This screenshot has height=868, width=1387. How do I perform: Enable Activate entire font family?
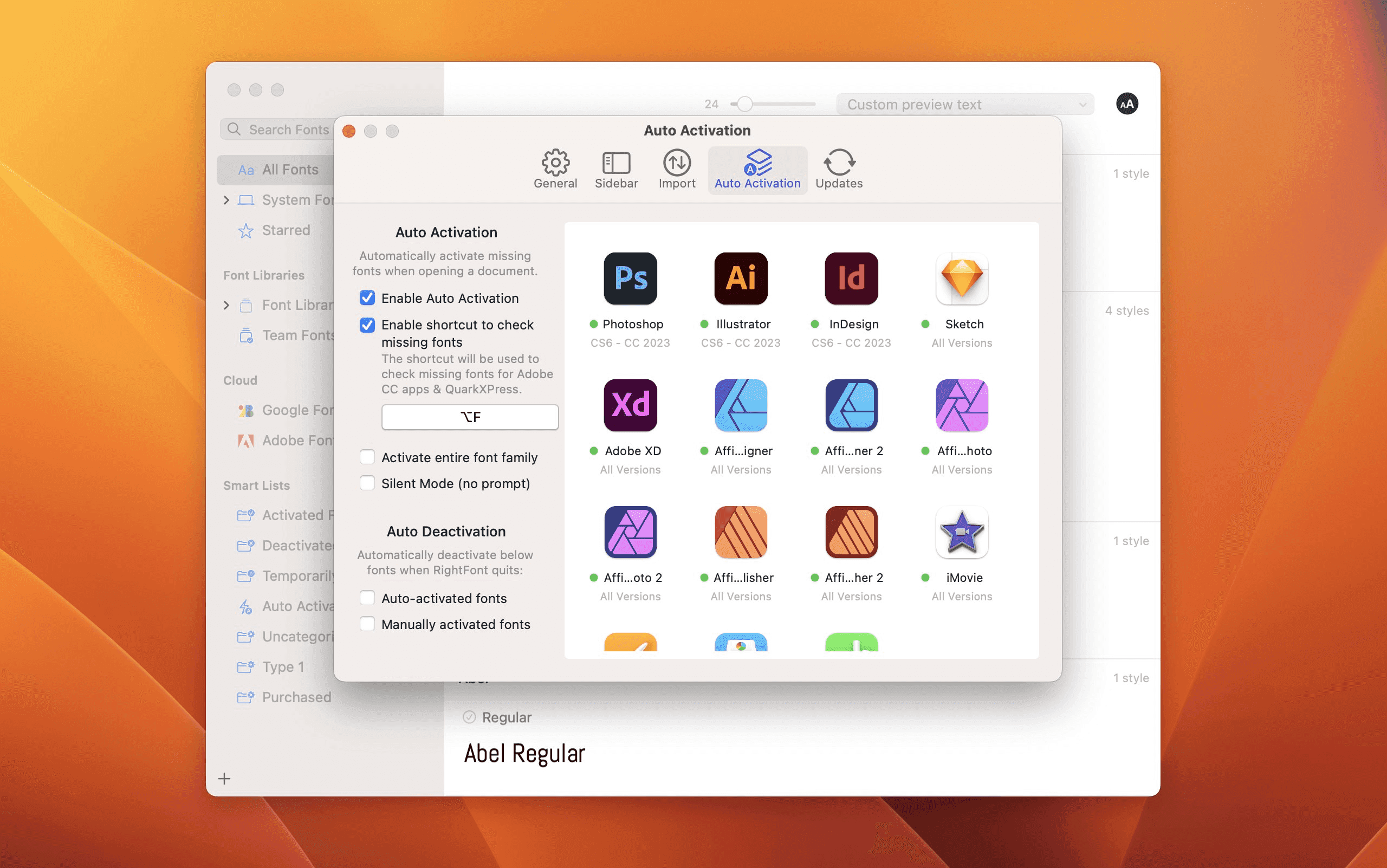367,457
